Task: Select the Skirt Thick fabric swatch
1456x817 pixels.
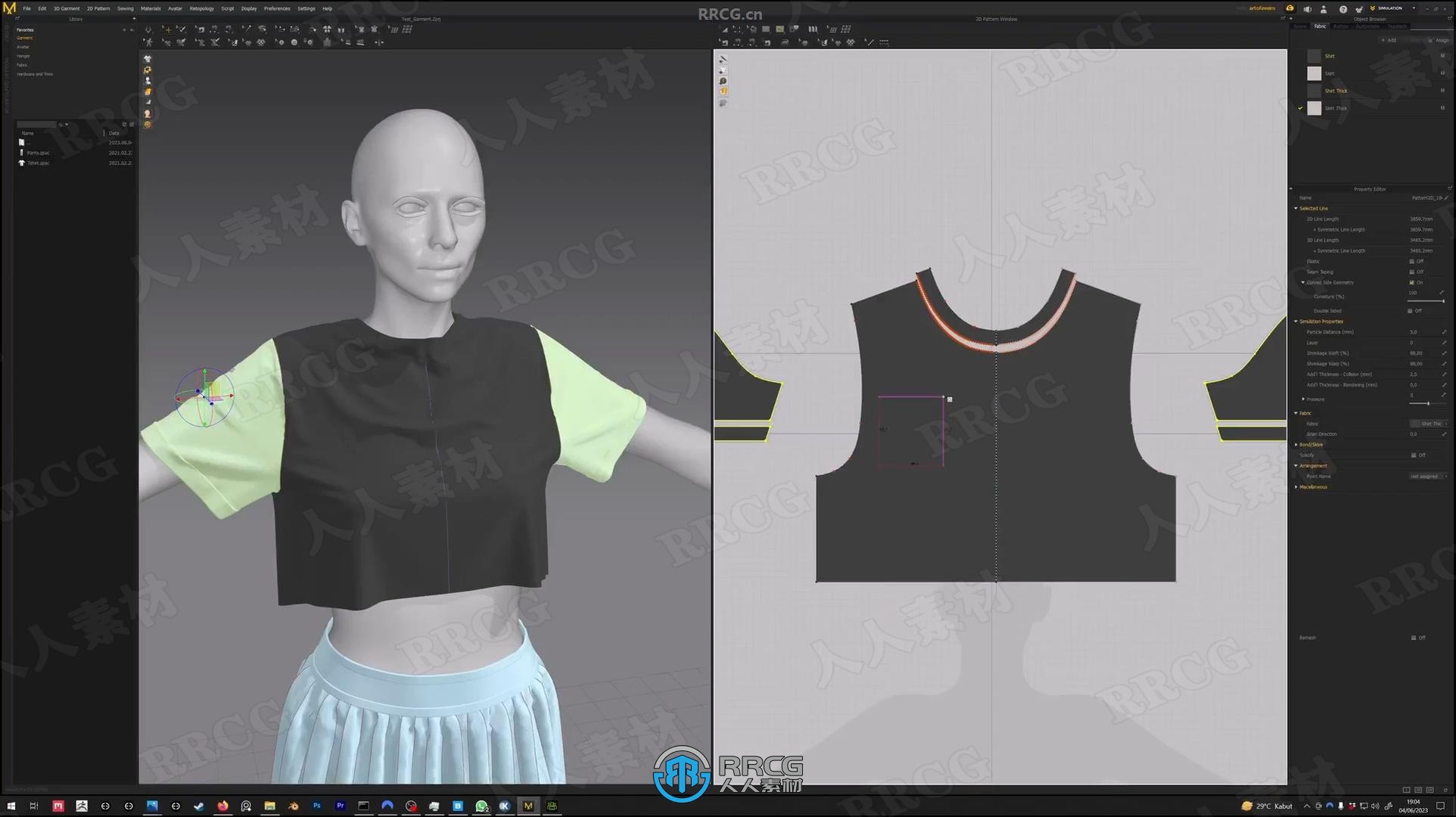Action: pos(1314,108)
